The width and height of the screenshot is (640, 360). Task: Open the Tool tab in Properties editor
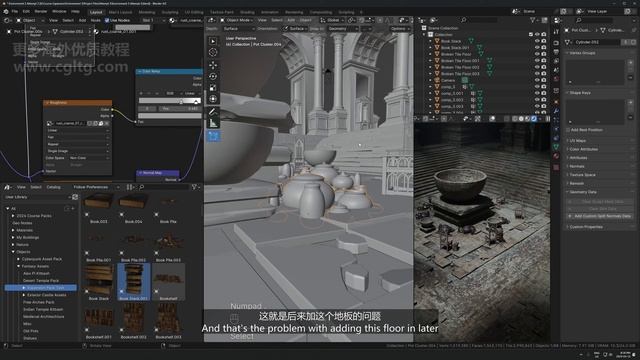tap(556, 31)
